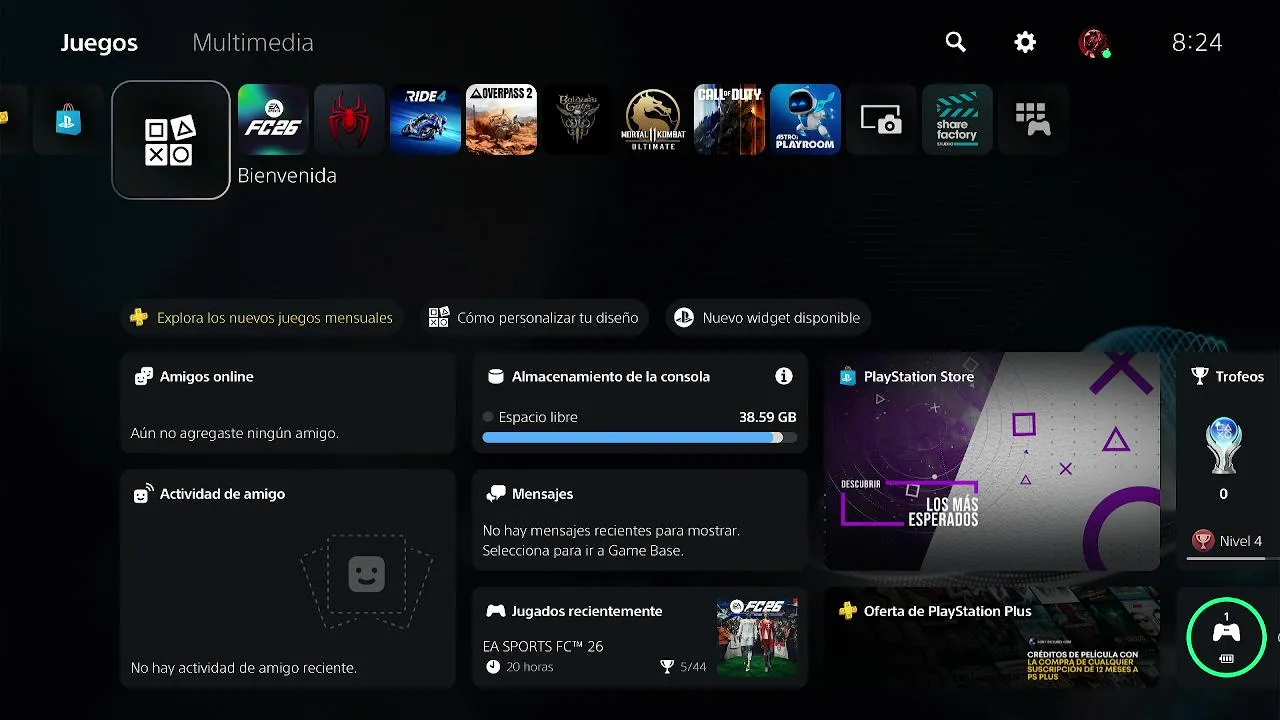The image size is (1280, 720).
Task: Switch to the Multimedia tab
Action: pyautogui.click(x=253, y=43)
